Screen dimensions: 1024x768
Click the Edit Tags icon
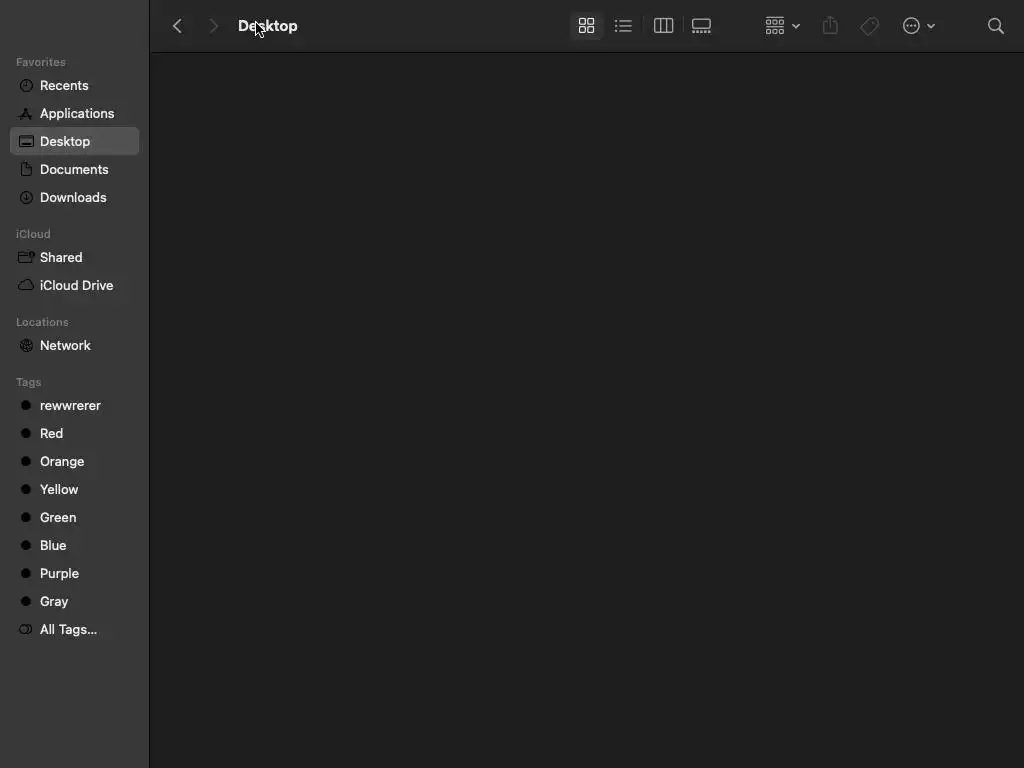coord(869,26)
